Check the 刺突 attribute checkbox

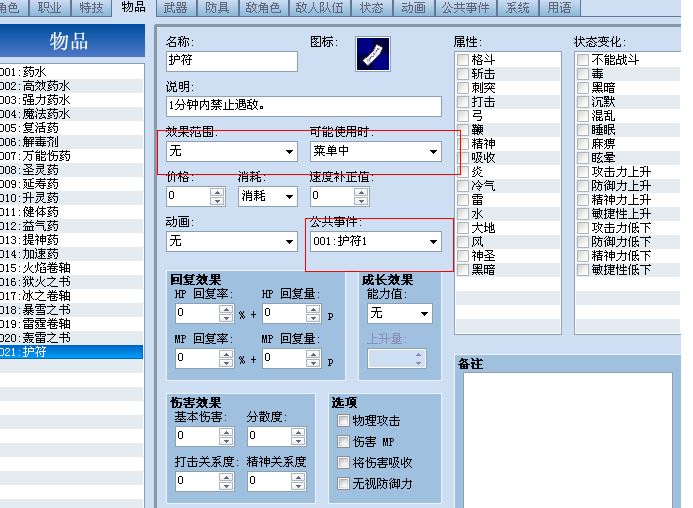463,88
